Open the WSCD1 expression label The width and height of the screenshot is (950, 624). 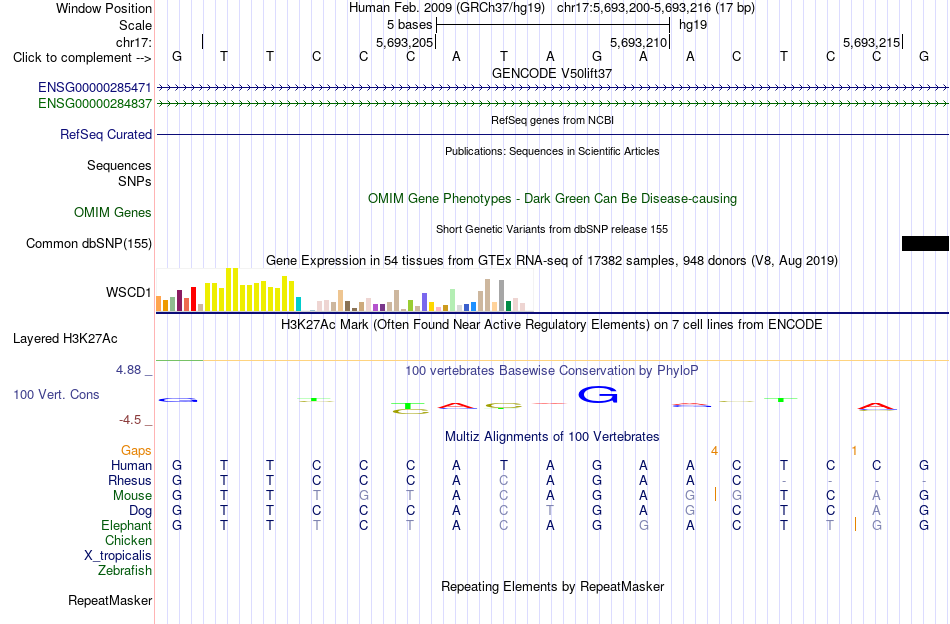(128, 293)
